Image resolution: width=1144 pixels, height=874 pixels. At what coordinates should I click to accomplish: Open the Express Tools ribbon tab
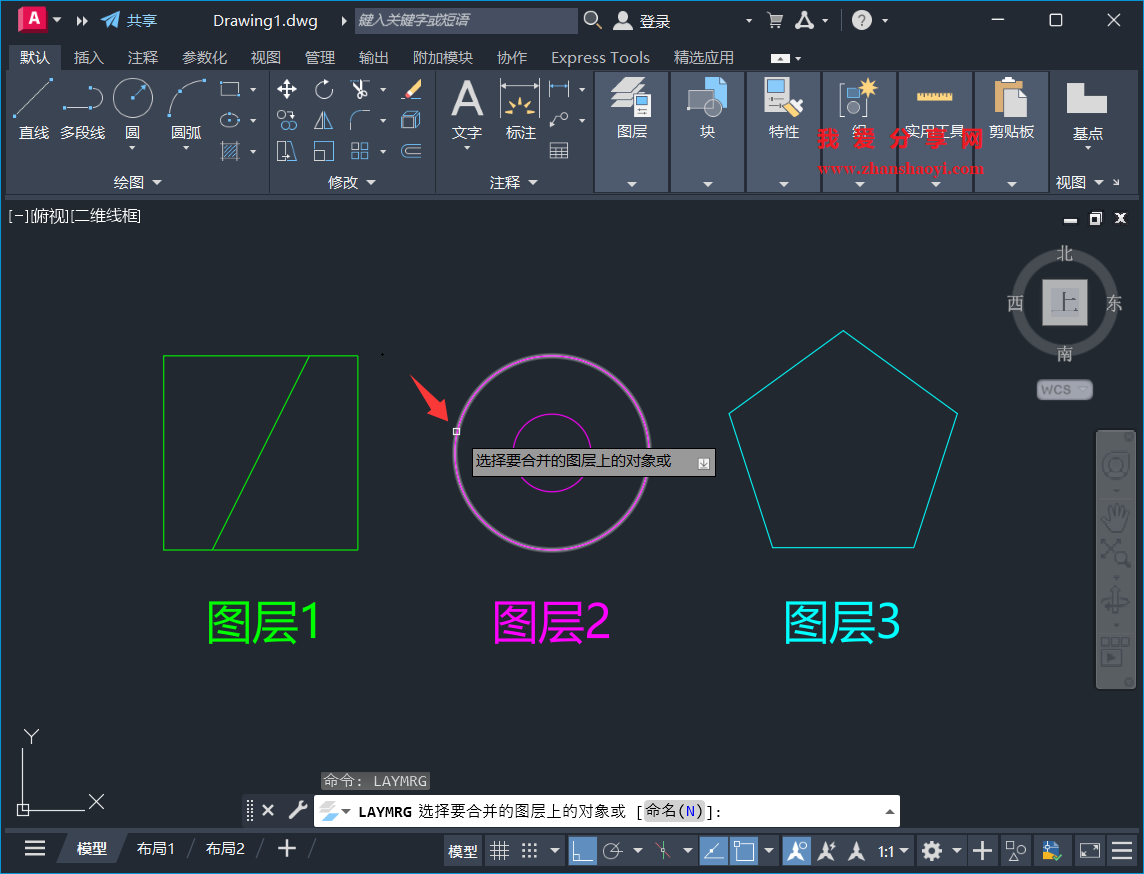[x=600, y=57]
